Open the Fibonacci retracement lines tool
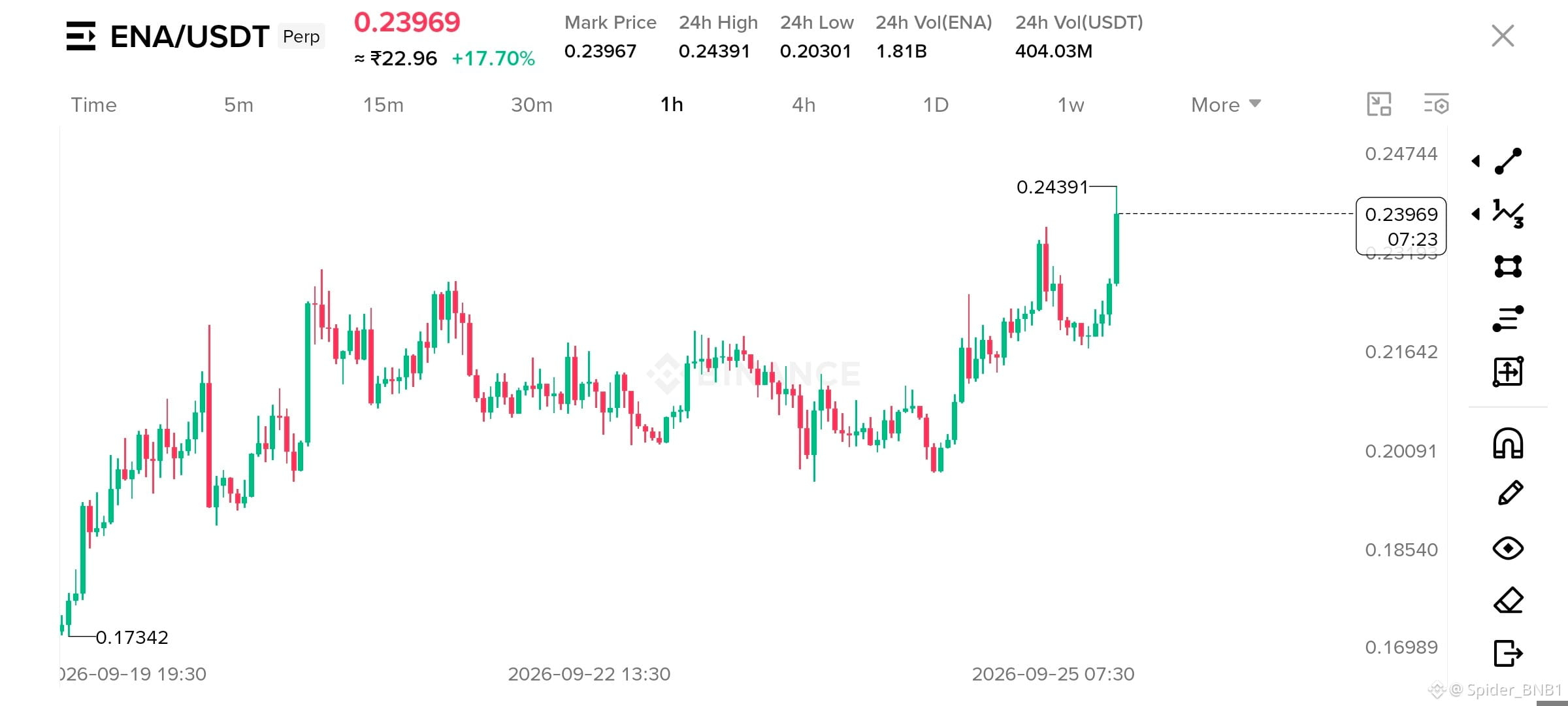The height and width of the screenshot is (706, 1568). click(1508, 318)
